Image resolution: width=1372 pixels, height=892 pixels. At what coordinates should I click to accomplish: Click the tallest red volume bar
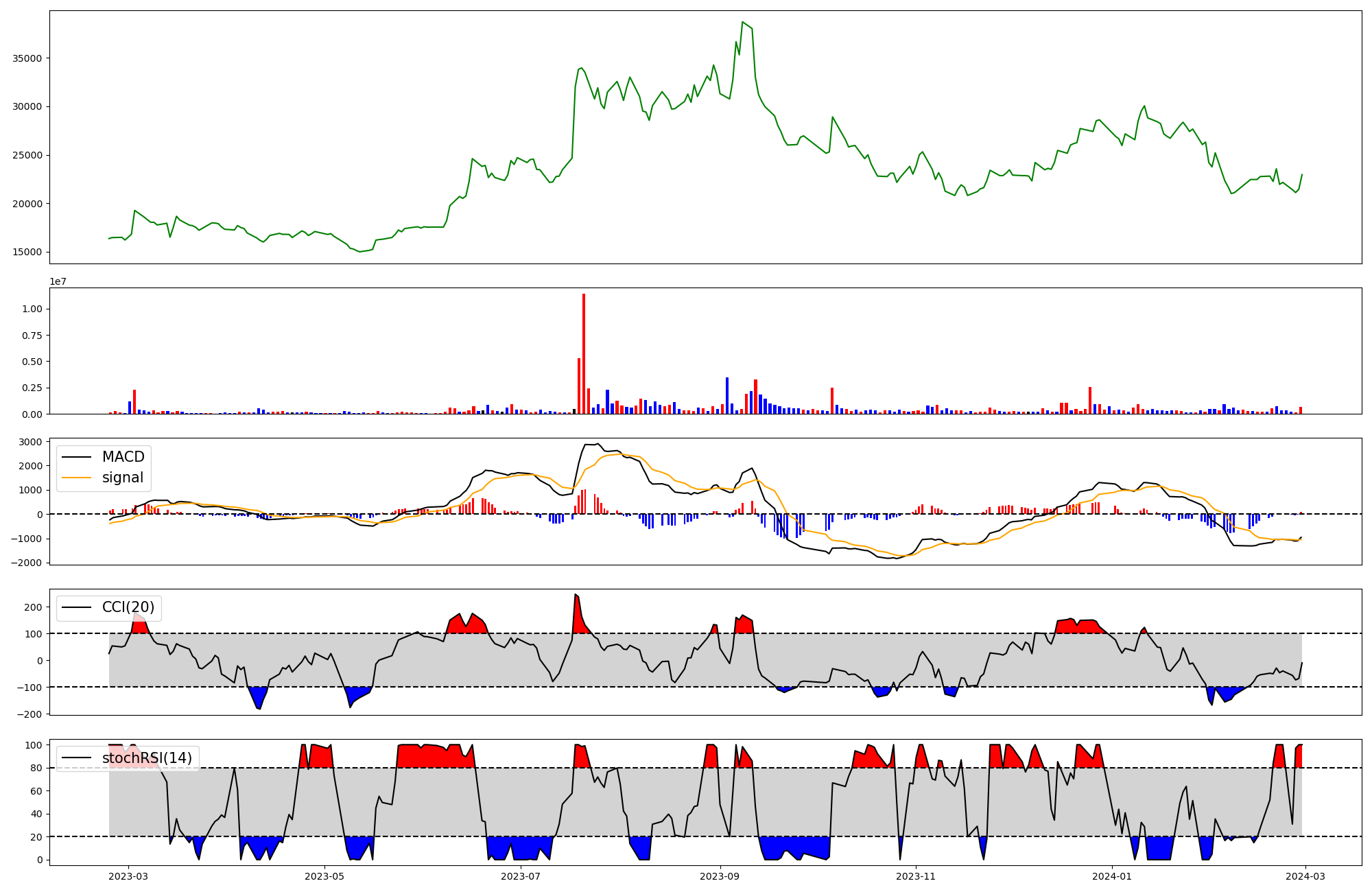(584, 353)
